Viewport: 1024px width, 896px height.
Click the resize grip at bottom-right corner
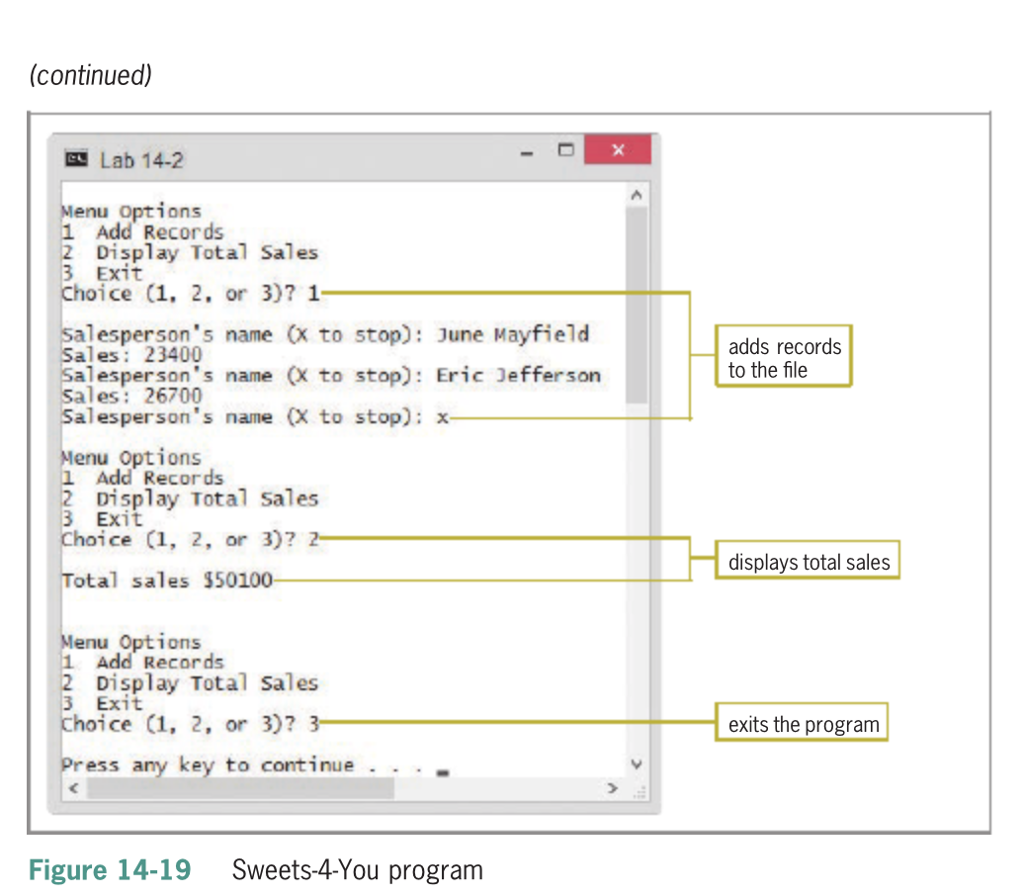(x=641, y=792)
